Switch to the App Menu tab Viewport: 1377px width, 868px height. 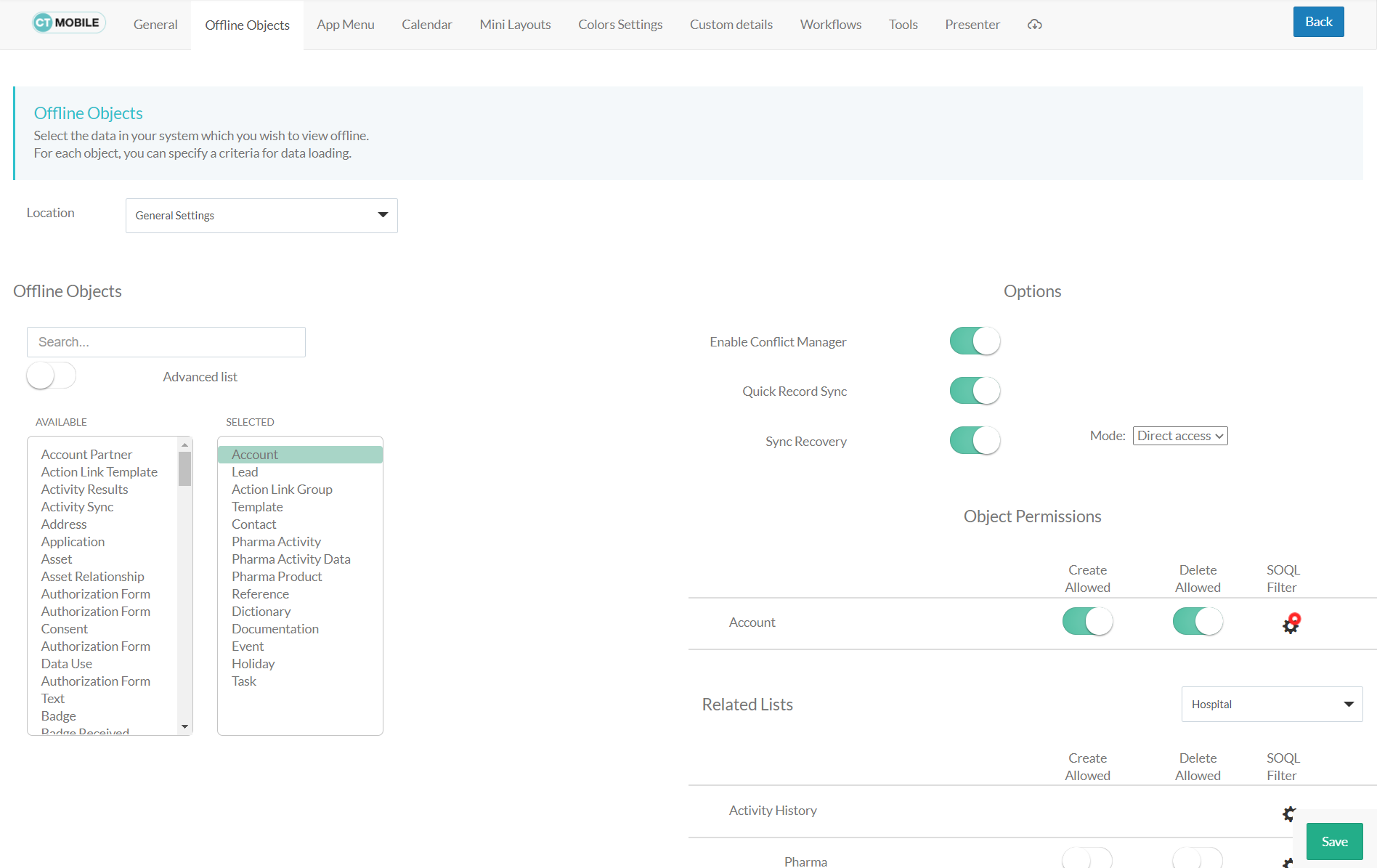pos(345,25)
